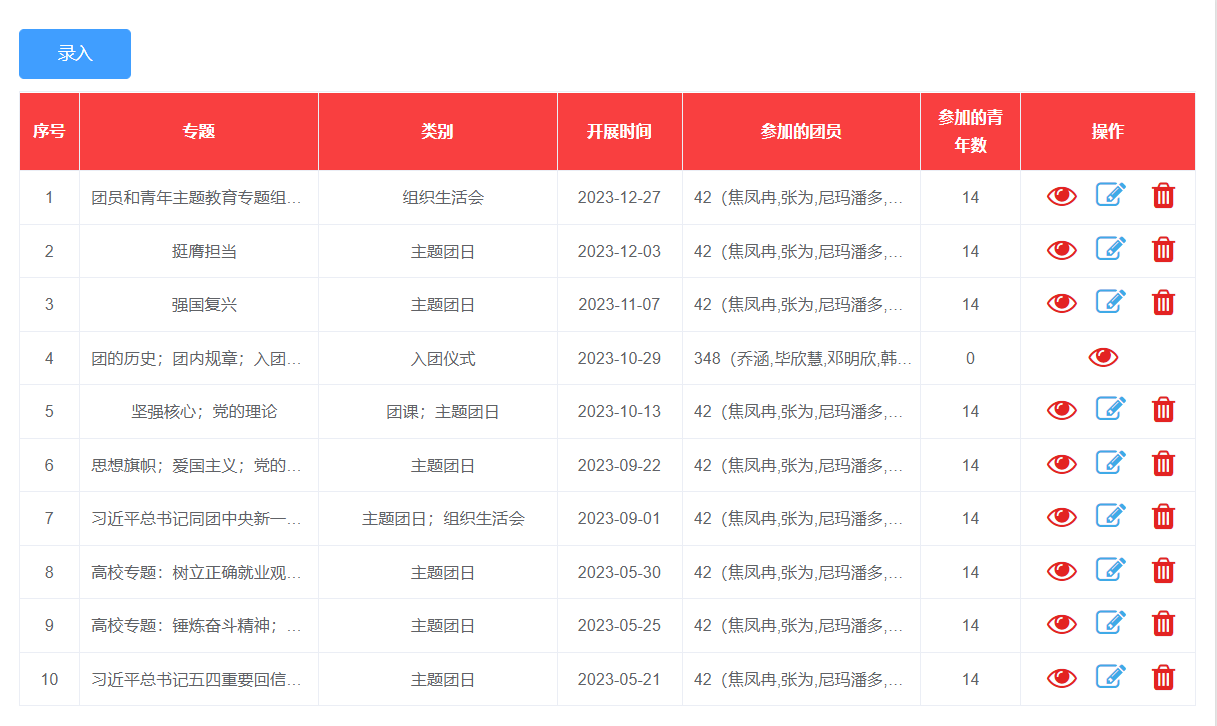Click the blue 录入 button
This screenshot has height=726, width=1217.
(x=75, y=54)
